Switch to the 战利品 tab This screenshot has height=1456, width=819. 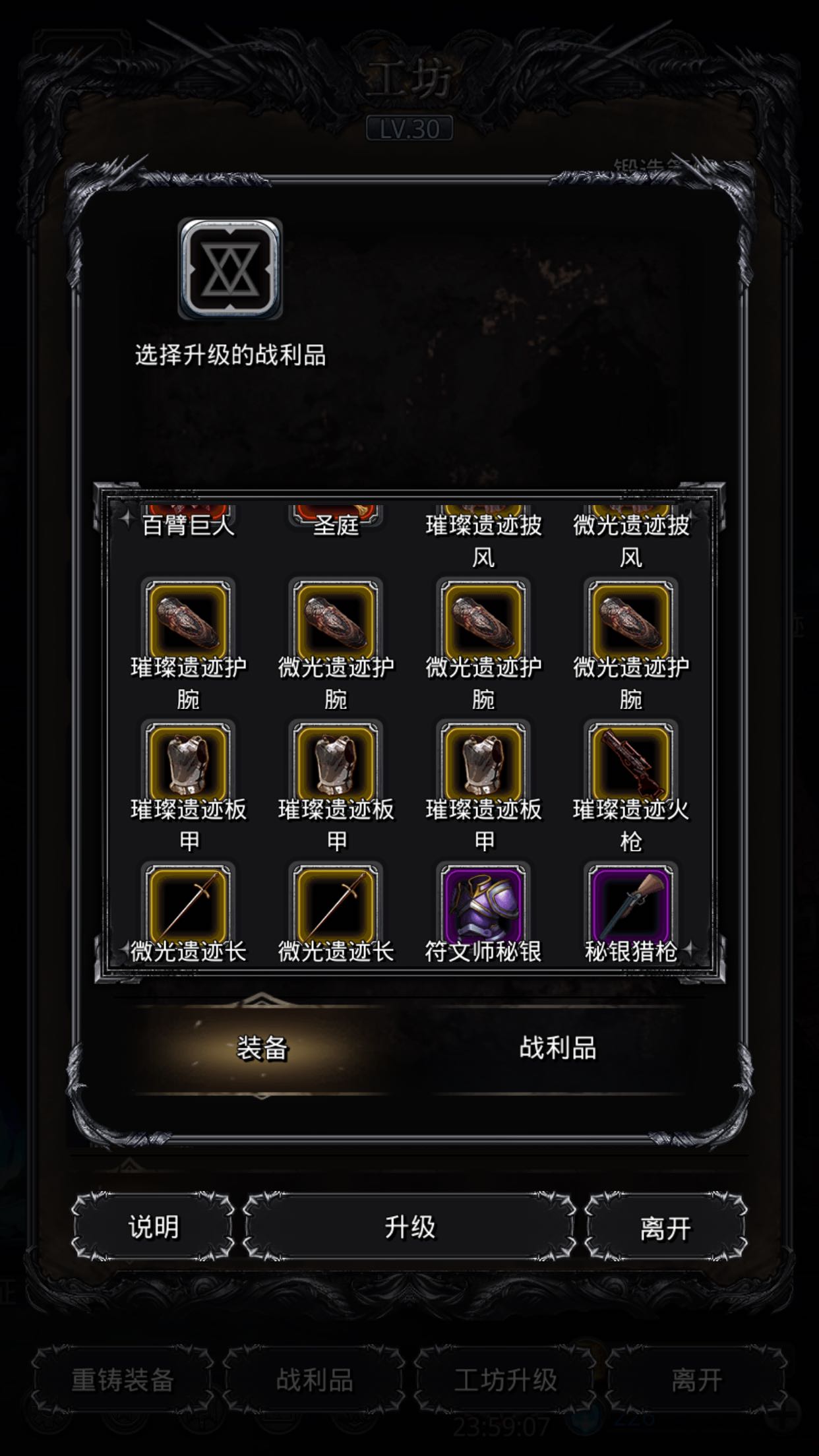[x=557, y=1048]
